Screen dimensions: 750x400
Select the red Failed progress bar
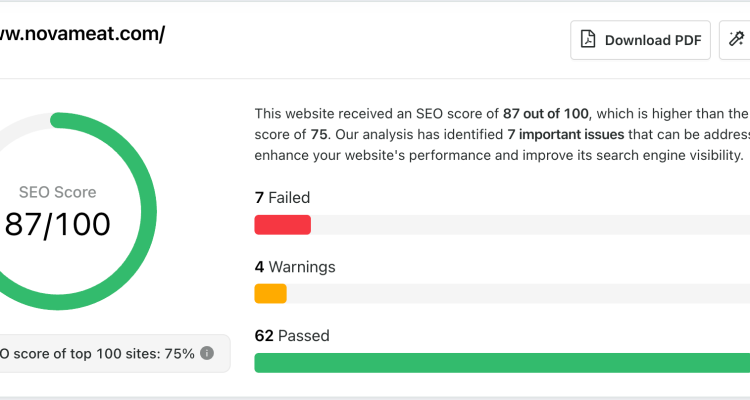click(x=283, y=225)
